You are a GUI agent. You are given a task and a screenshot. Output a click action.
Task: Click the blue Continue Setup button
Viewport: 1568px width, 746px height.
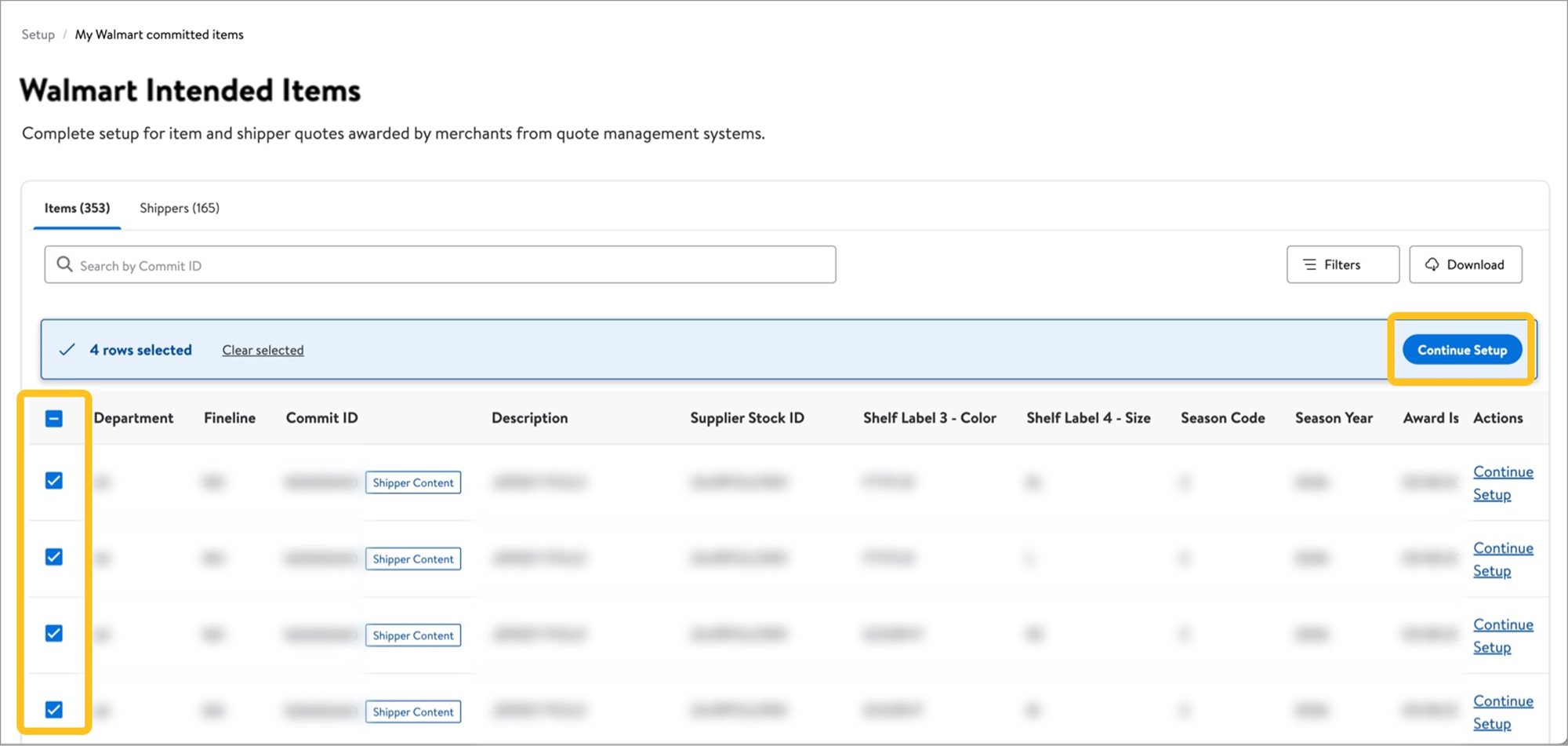[1462, 350]
